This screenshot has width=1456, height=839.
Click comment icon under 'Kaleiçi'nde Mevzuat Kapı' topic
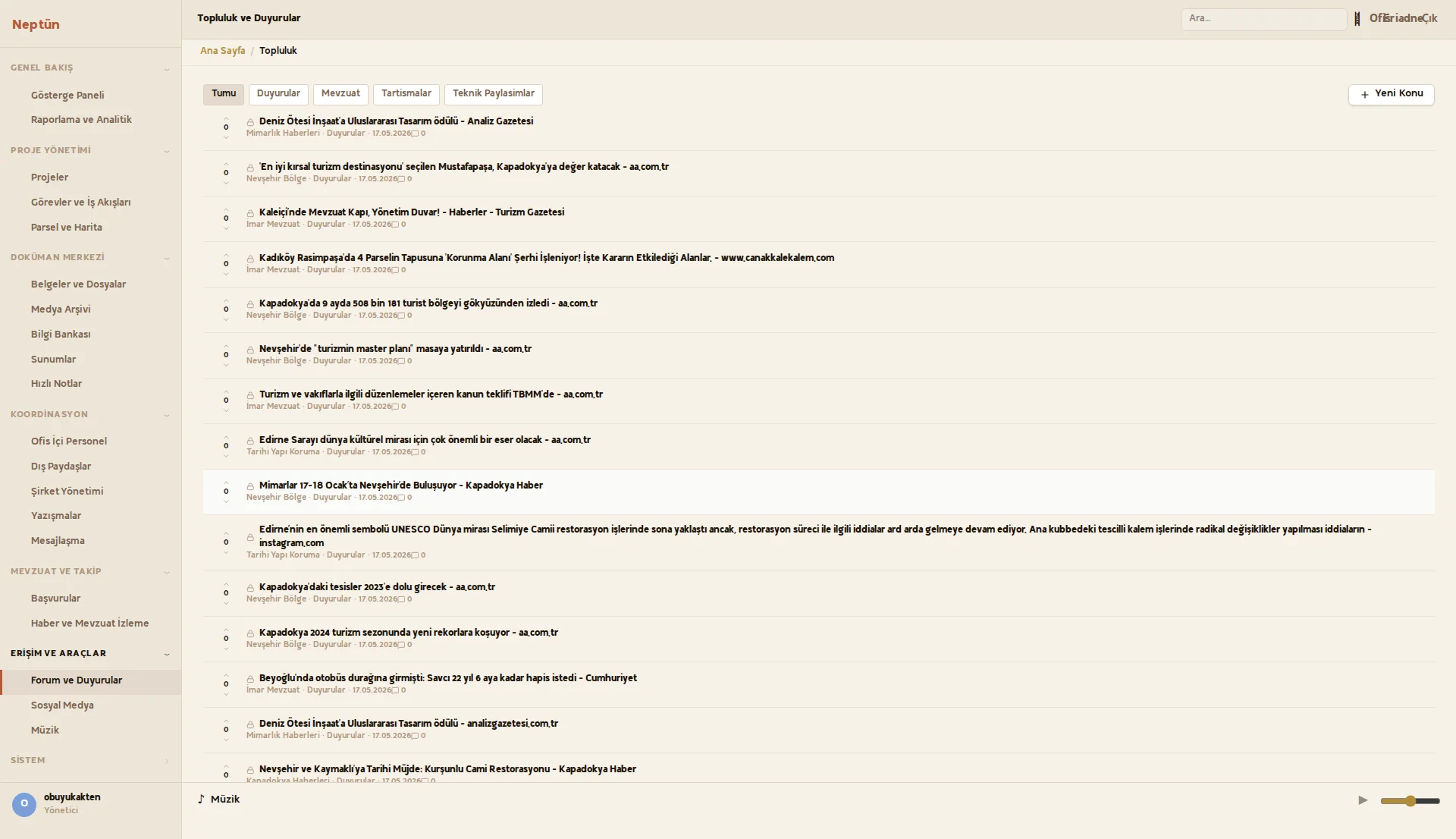tap(395, 225)
